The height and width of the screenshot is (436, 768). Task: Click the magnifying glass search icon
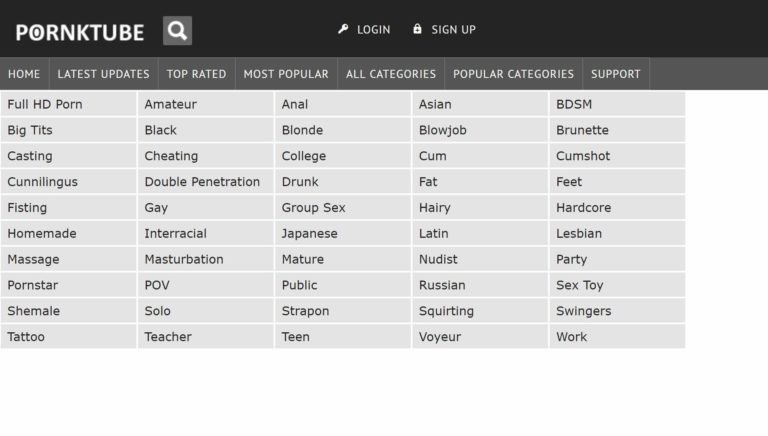pyautogui.click(x=177, y=31)
